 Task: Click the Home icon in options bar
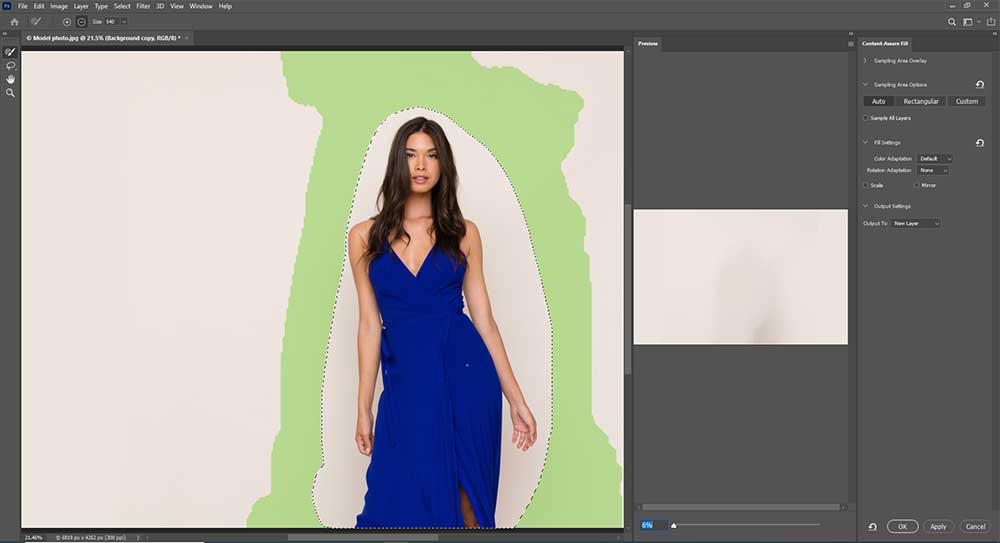[14, 21]
